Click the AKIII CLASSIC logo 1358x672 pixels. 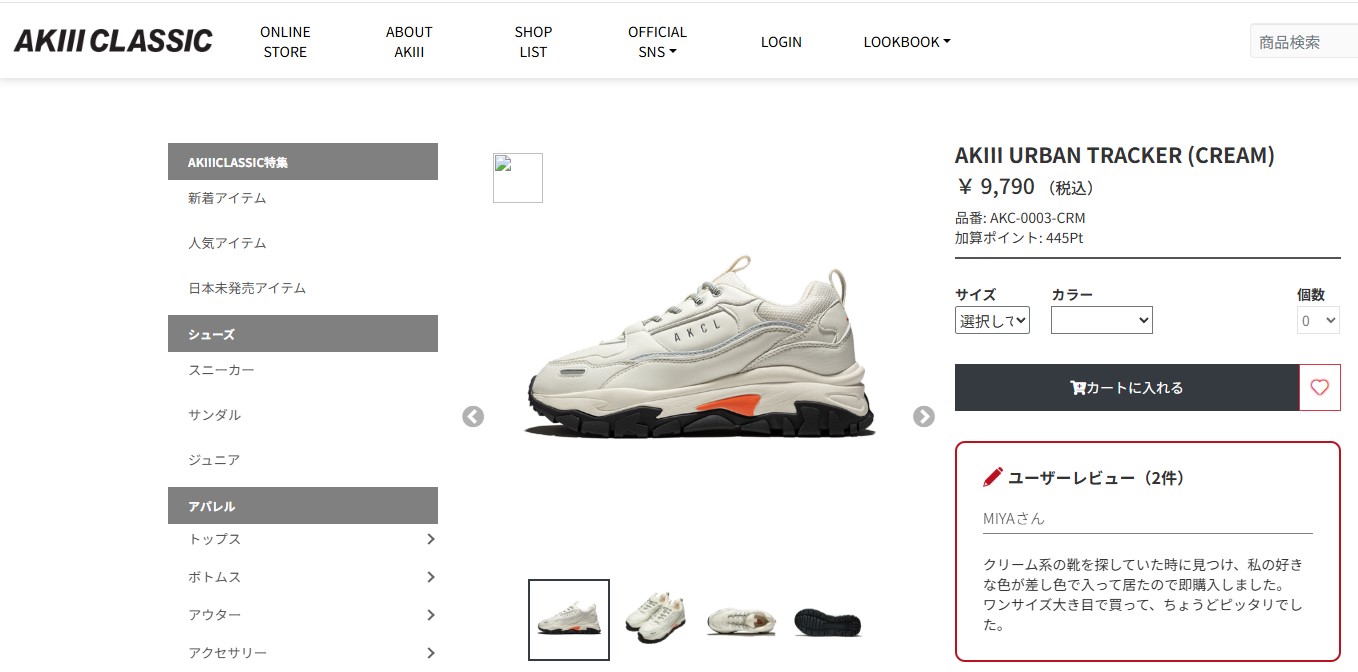(113, 41)
